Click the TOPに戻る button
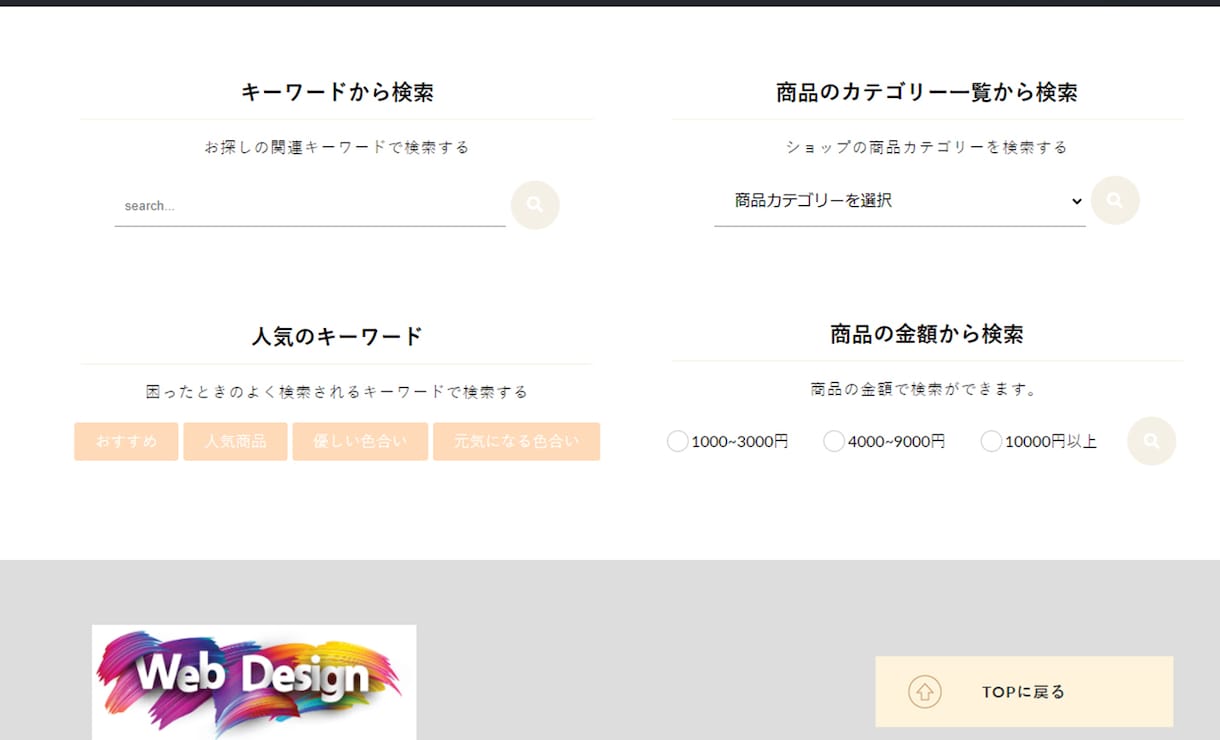The height and width of the screenshot is (740, 1220). tap(1024, 691)
